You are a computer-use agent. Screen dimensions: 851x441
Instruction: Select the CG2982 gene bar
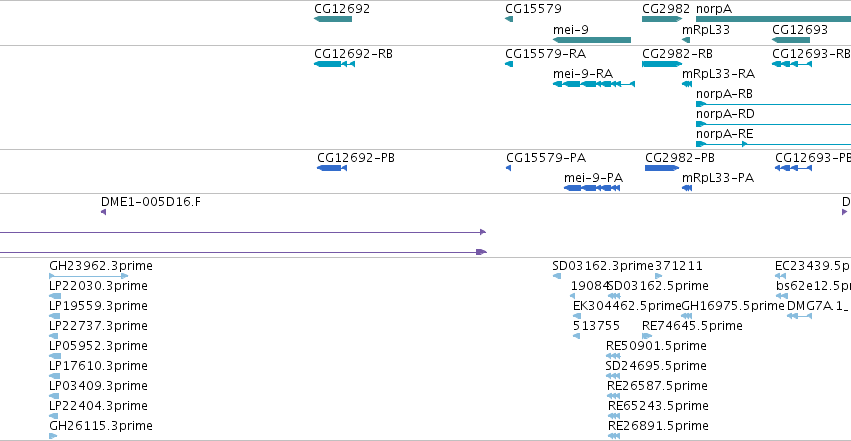pyautogui.click(x=662, y=19)
